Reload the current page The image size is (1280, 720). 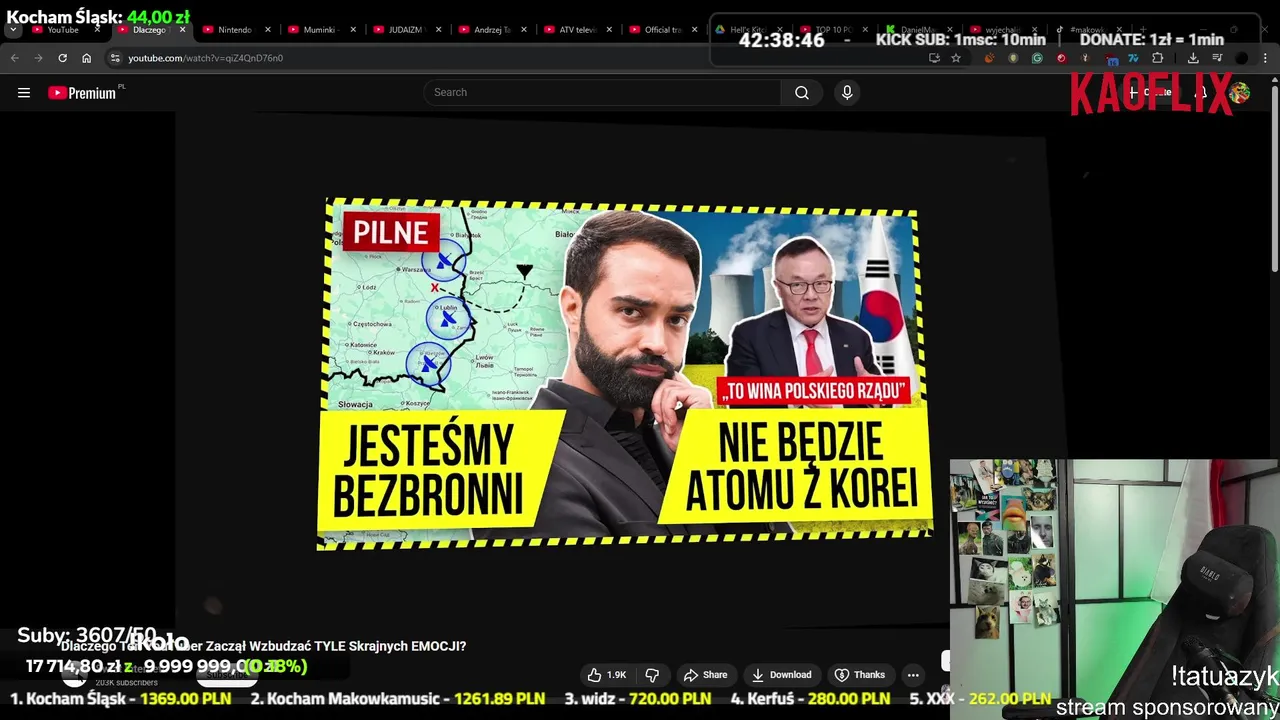point(62,58)
